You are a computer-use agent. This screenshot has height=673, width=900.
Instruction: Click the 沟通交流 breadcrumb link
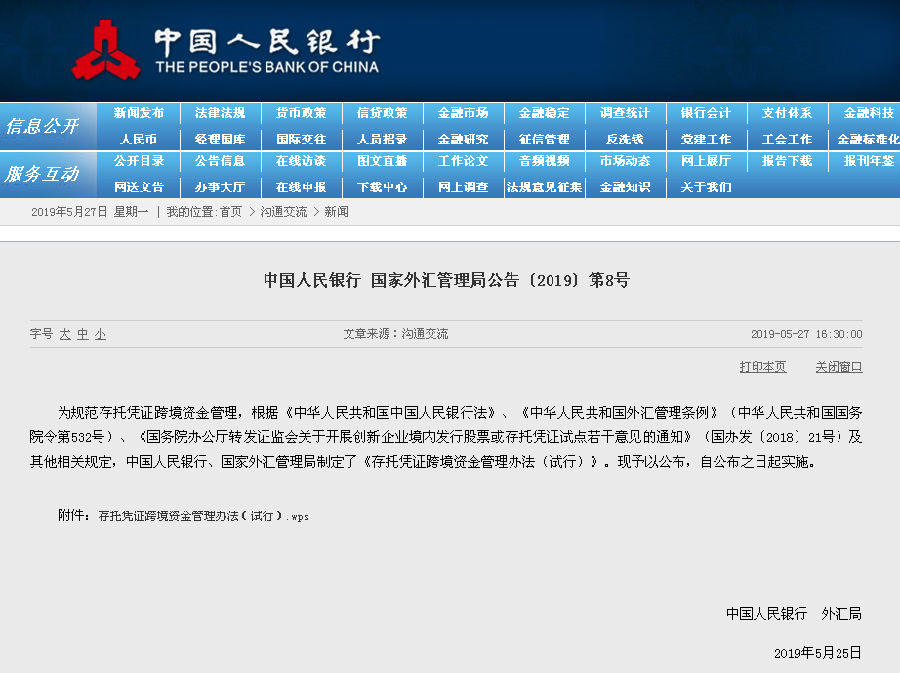(284, 212)
